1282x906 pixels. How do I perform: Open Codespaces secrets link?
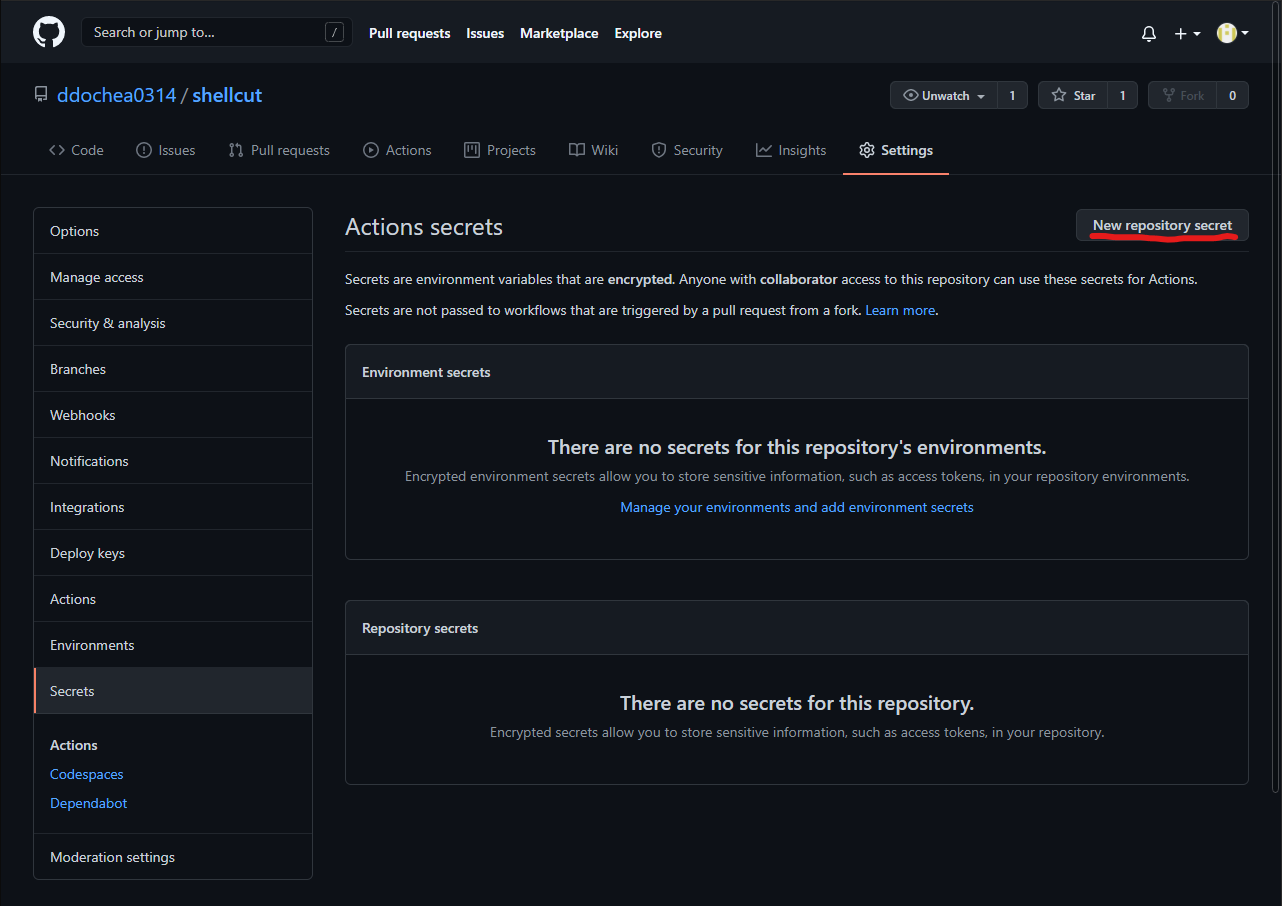pos(87,774)
